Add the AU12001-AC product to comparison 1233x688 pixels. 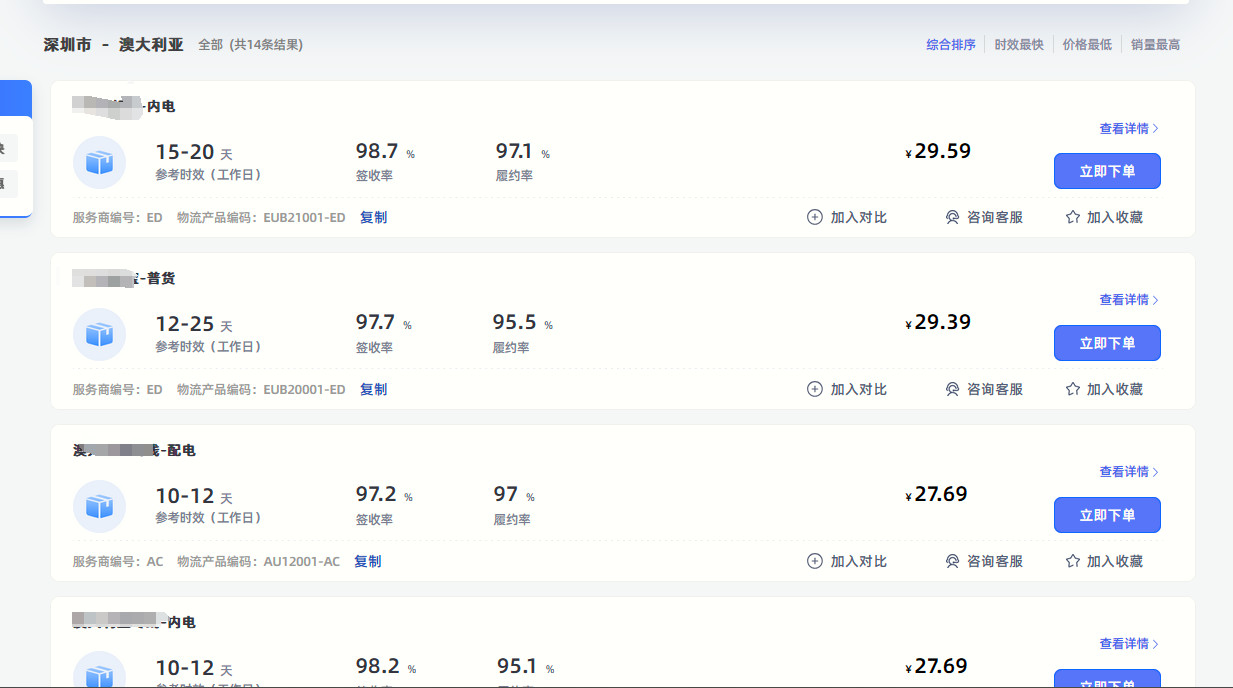(847, 561)
